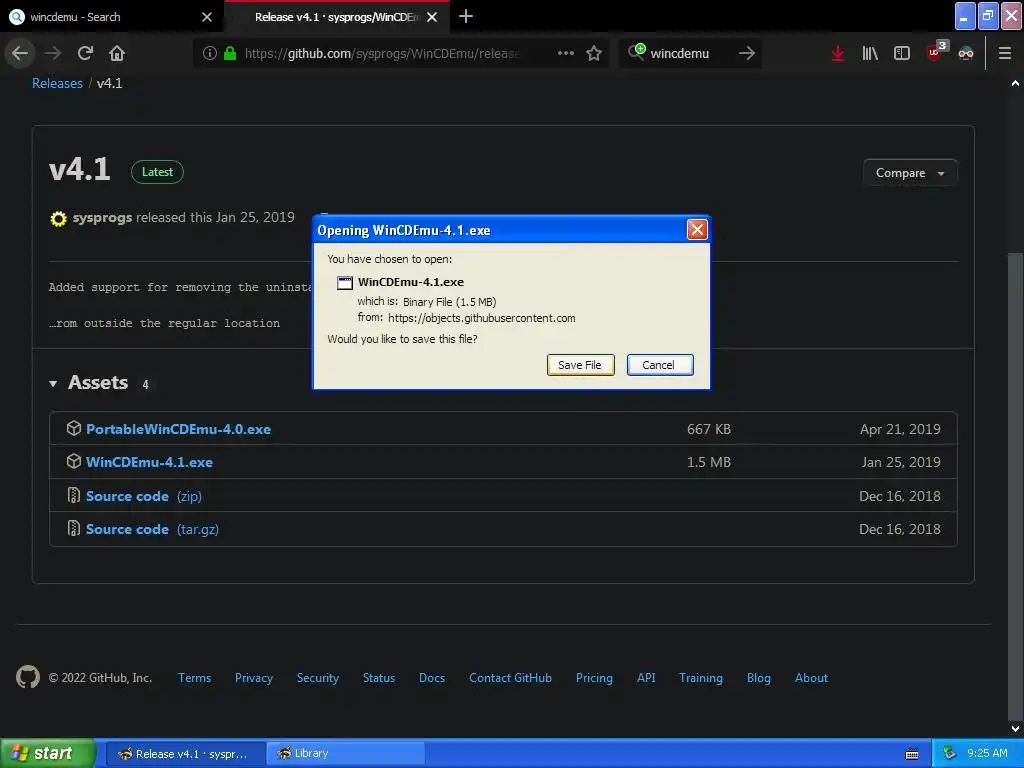Click the 9:25 AM system clock
This screenshot has width=1024, height=768.
pyautogui.click(x=987, y=754)
